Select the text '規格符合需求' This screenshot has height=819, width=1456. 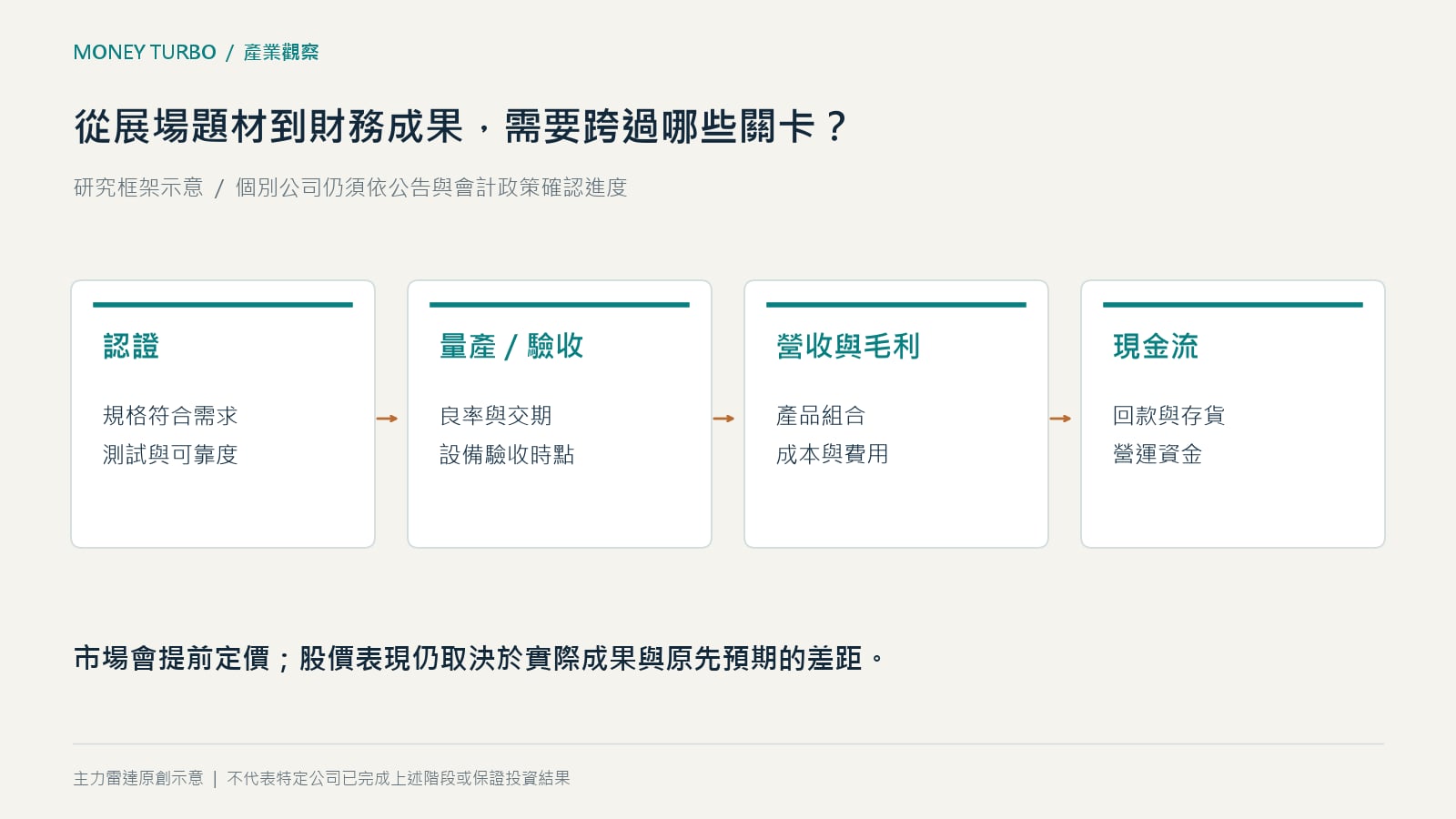coord(170,416)
